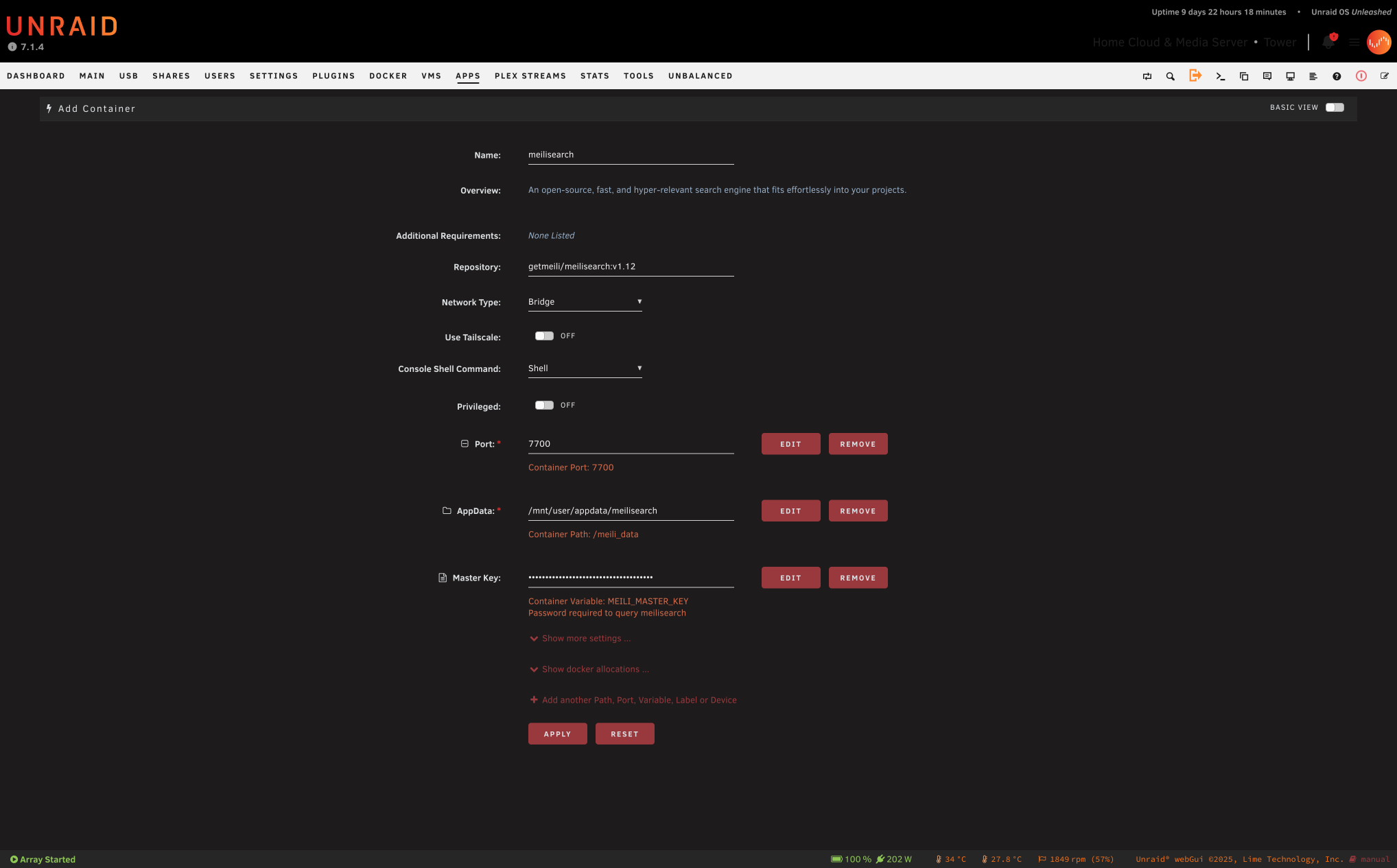
Task: Click the red power icon in toolbar
Action: tap(1361, 76)
